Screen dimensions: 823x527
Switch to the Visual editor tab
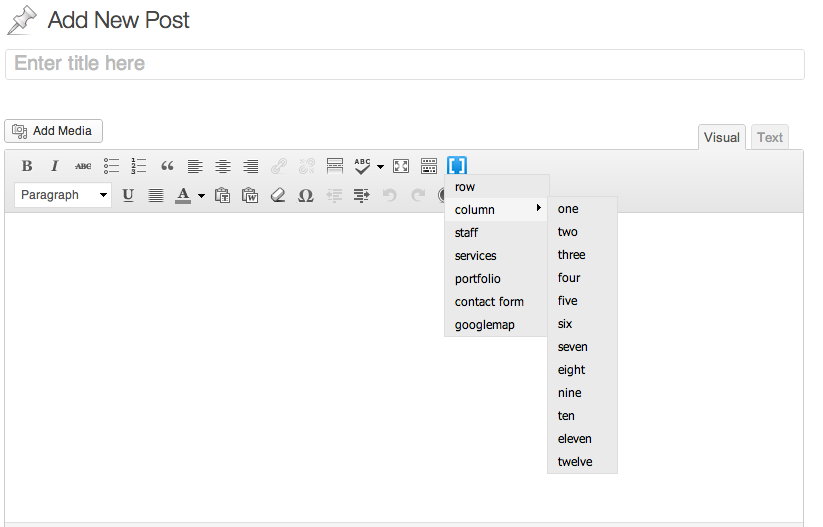click(x=722, y=138)
